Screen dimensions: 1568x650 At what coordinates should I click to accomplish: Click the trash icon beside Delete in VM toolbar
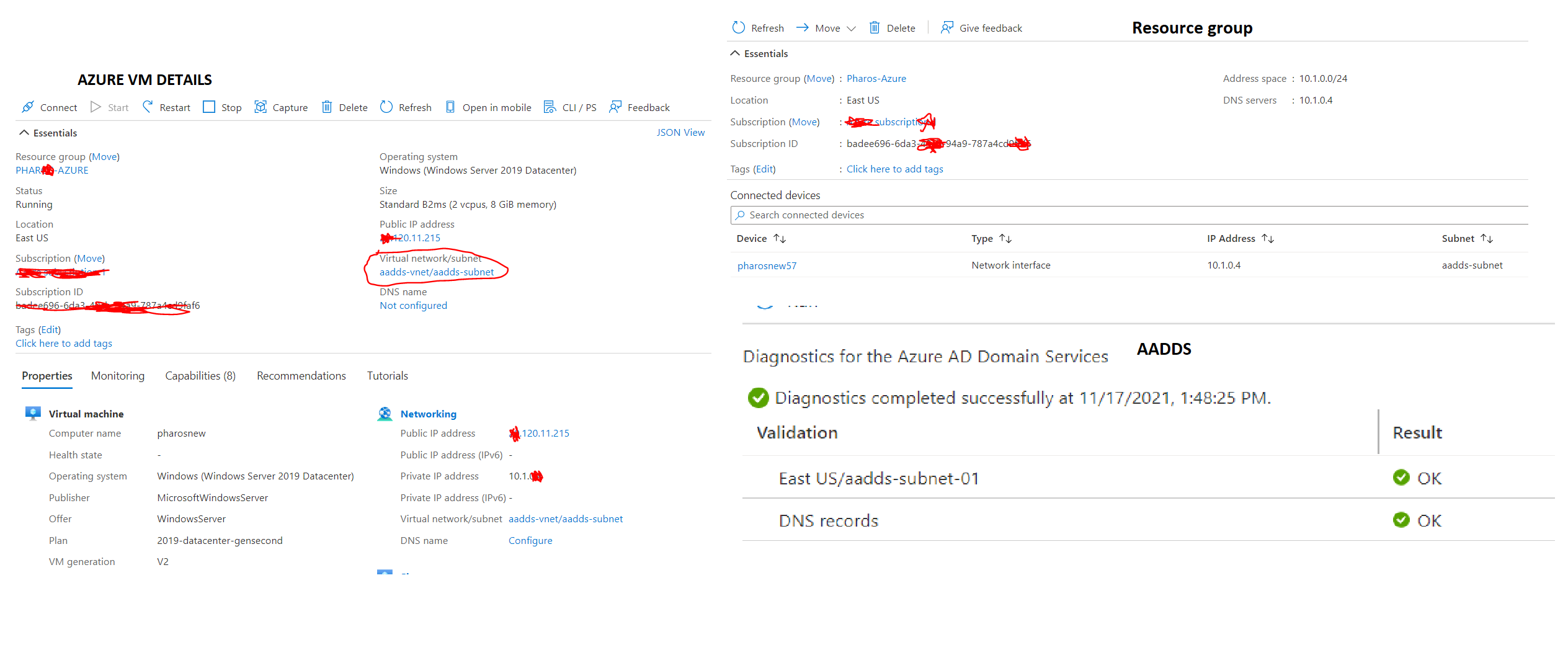(327, 107)
